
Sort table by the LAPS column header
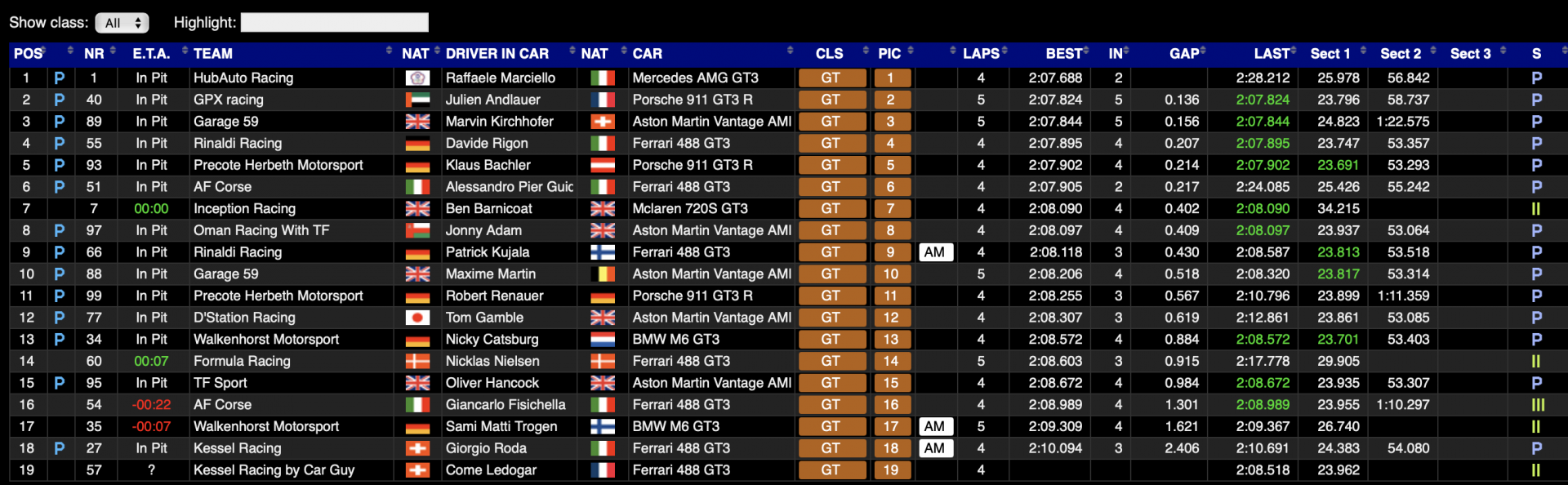(x=980, y=54)
